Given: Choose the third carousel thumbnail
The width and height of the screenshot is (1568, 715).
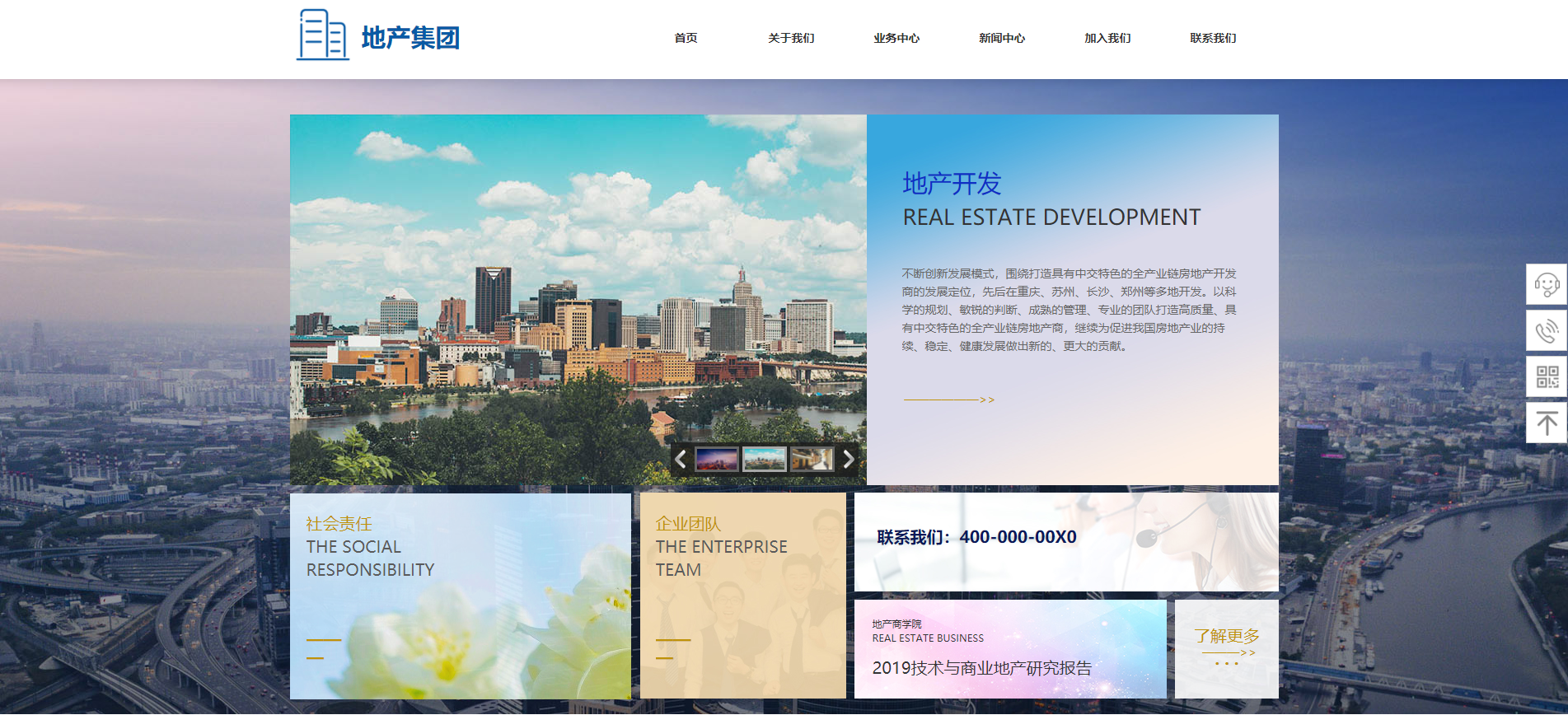Looking at the screenshot, I should point(812,460).
